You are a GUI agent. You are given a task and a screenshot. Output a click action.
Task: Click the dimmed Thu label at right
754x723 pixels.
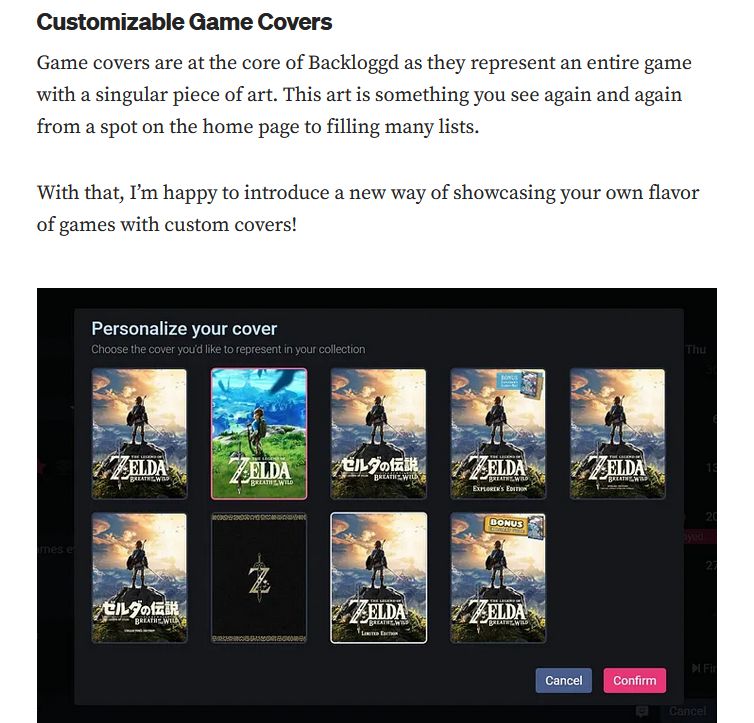[696, 349]
